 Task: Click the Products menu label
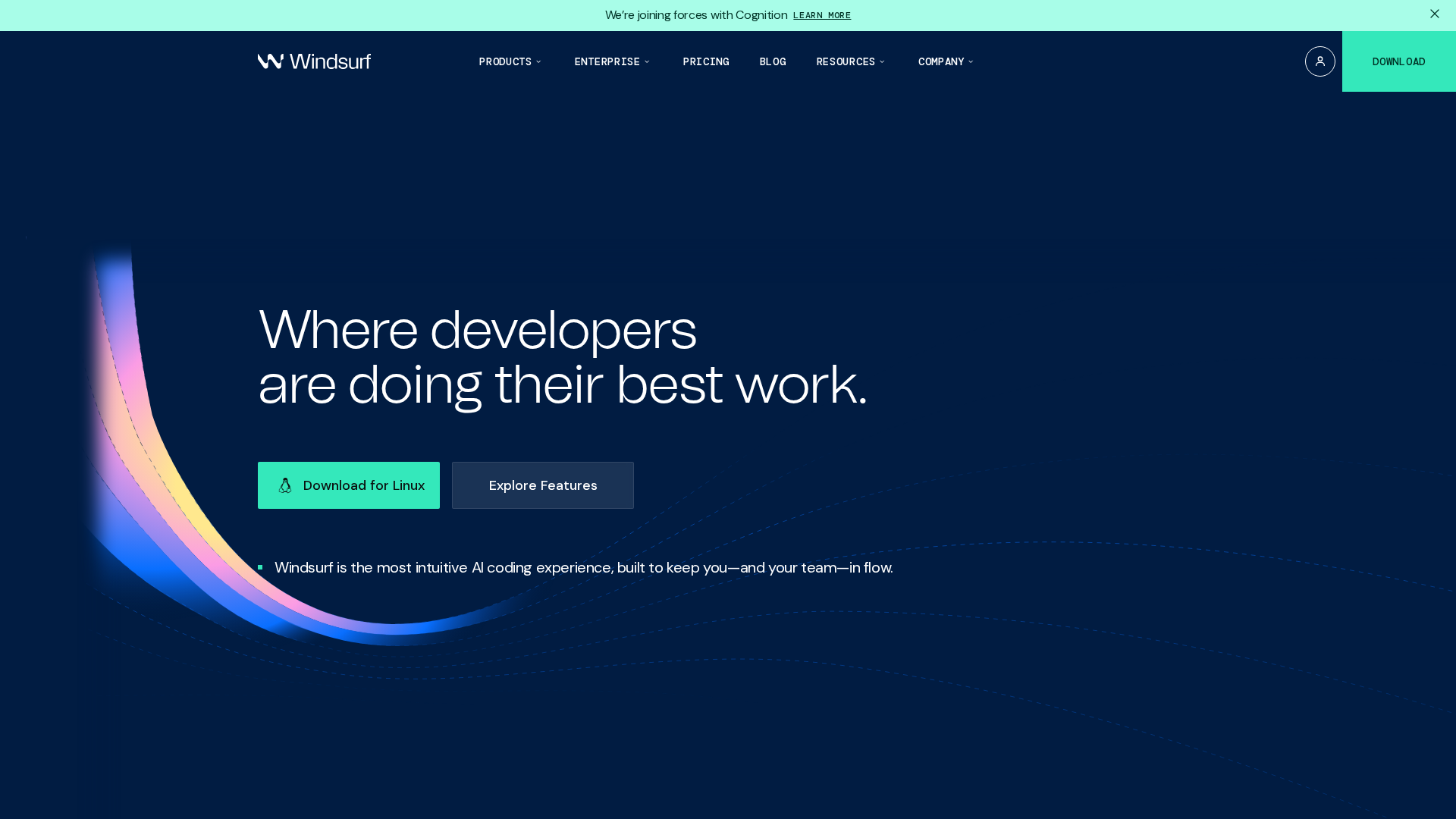tap(504, 61)
